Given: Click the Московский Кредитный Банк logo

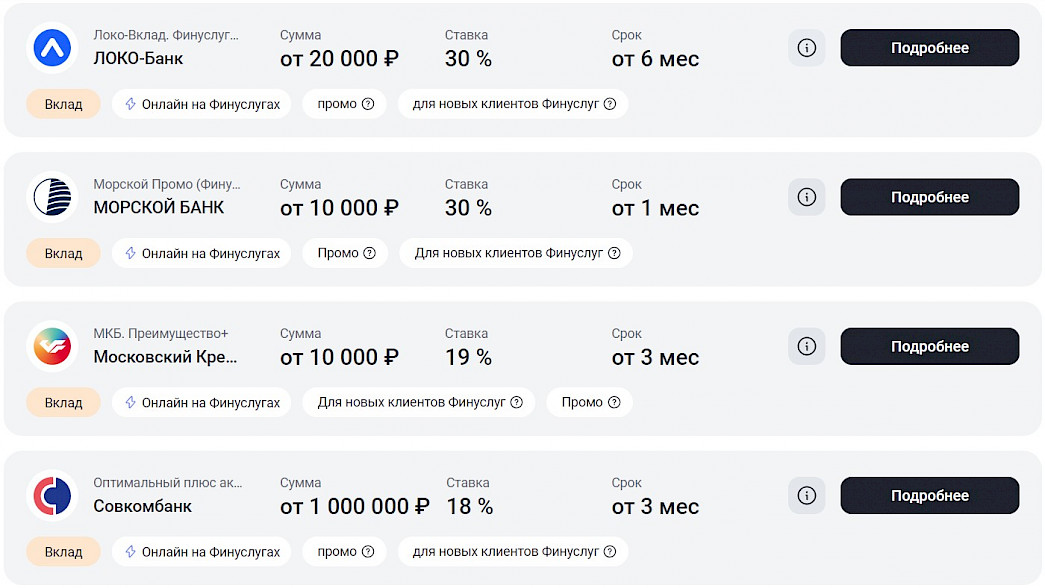Looking at the screenshot, I should (52, 346).
